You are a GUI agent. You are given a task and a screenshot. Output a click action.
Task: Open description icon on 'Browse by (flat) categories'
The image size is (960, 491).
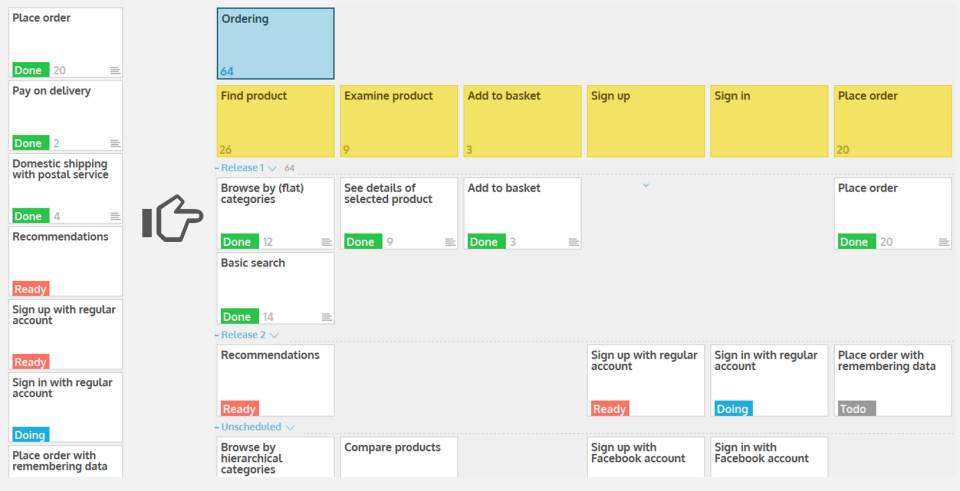click(x=326, y=242)
